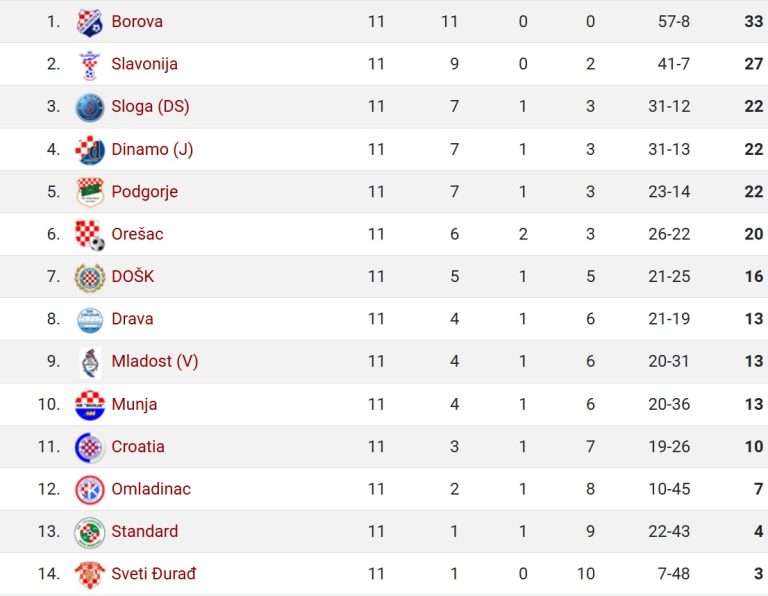Click the Sveti Đurađ team name link
The image size is (768, 596).
pyautogui.click(x=153, y=573)
